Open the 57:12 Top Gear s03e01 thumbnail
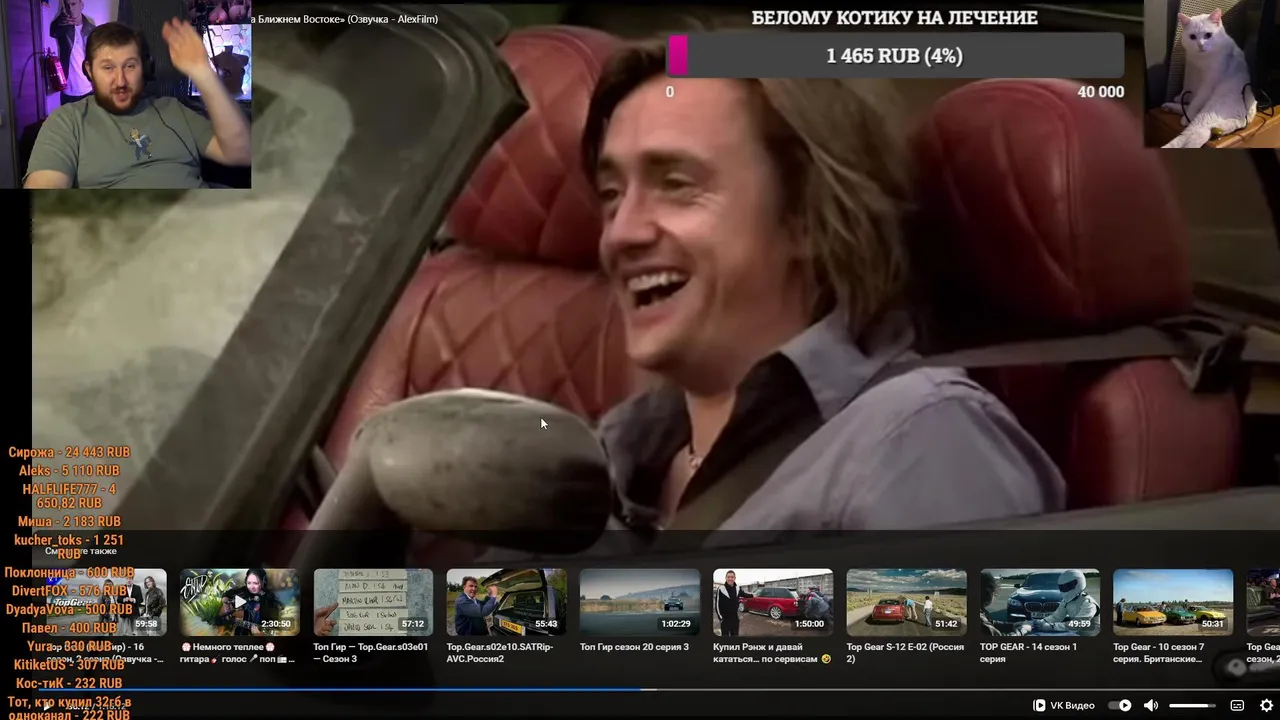1280x720 pixels. pos(373,602)
